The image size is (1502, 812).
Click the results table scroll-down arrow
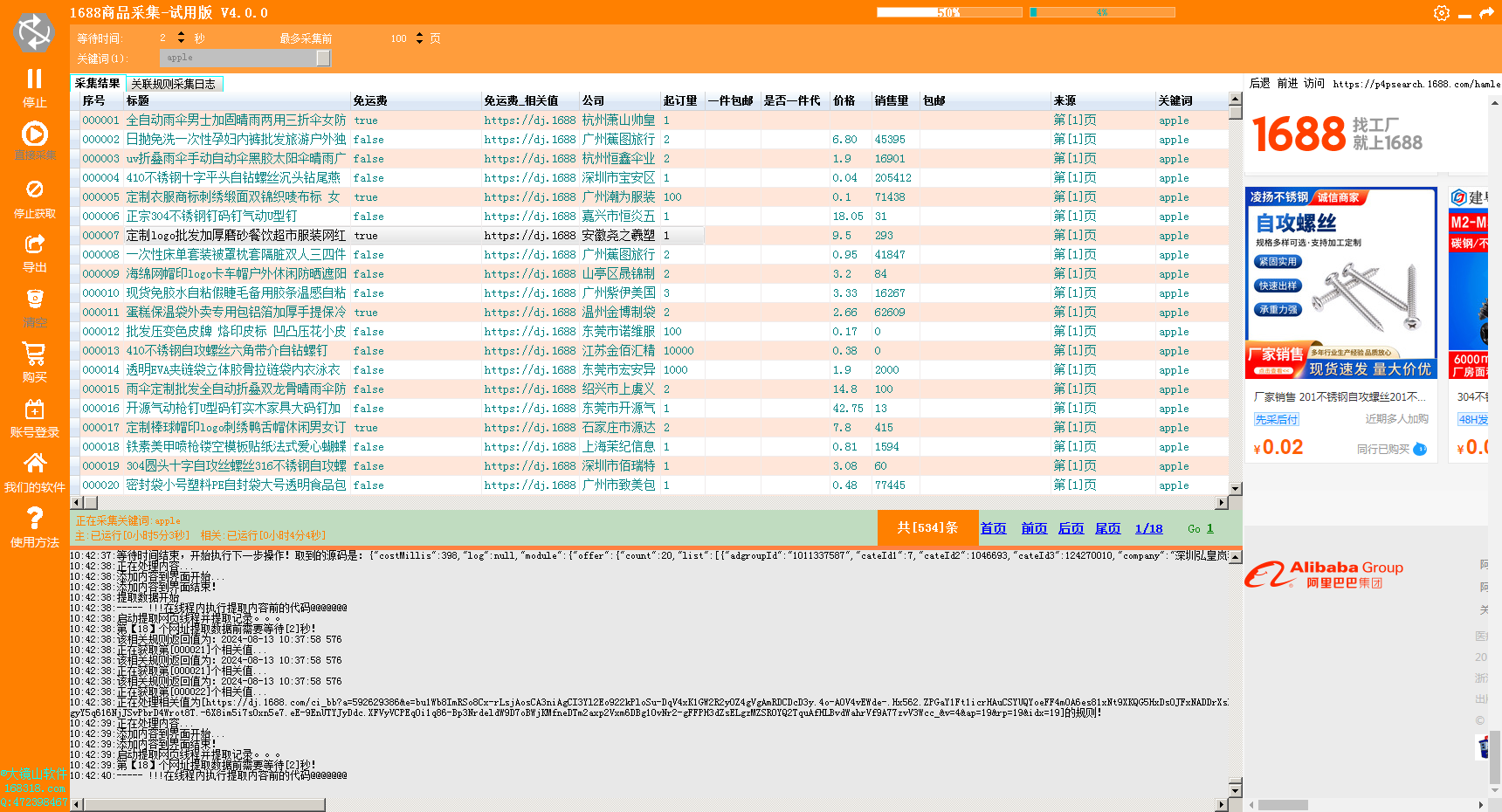[1235, 489]
